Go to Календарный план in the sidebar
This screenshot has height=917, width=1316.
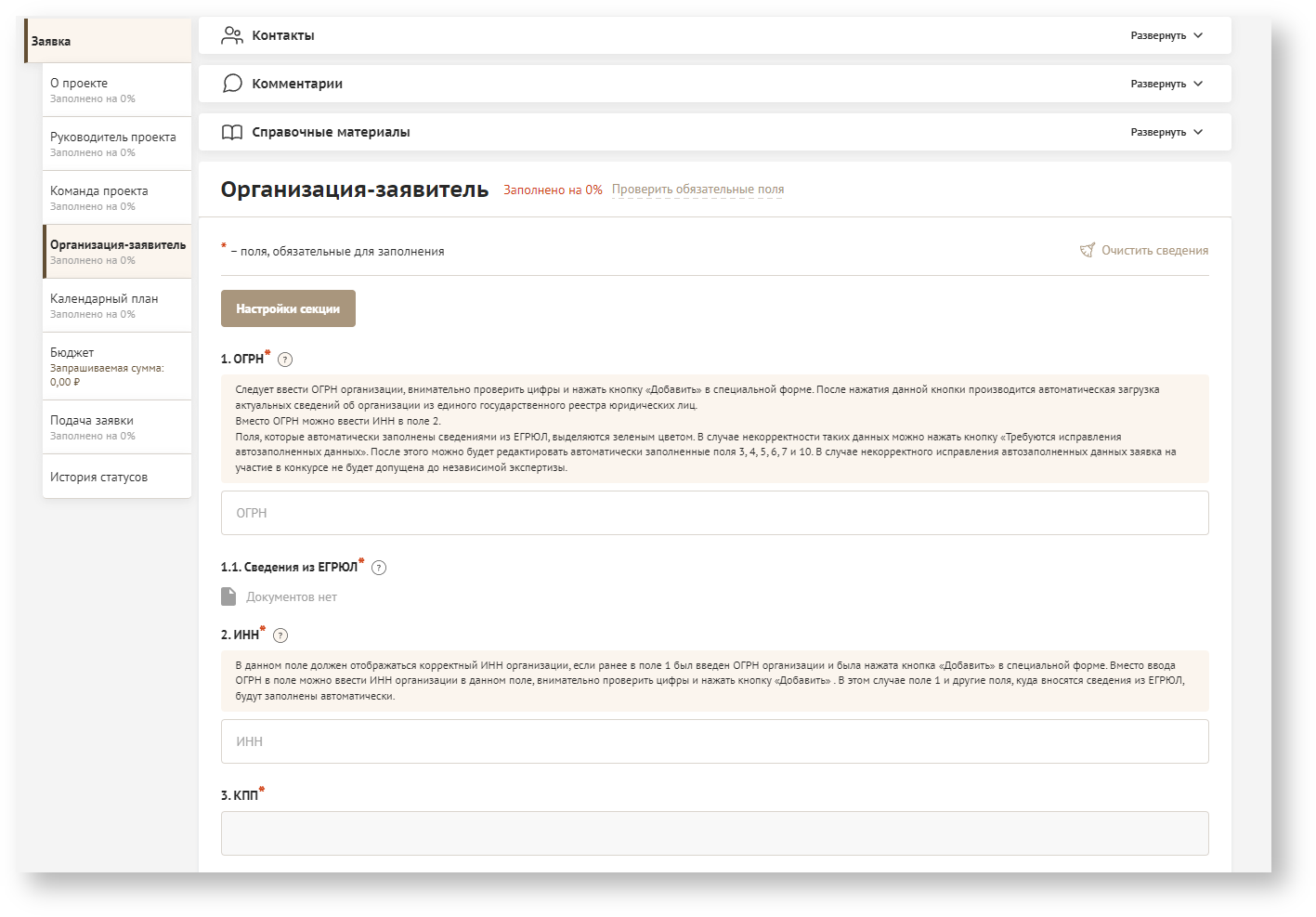click(117, 305)
